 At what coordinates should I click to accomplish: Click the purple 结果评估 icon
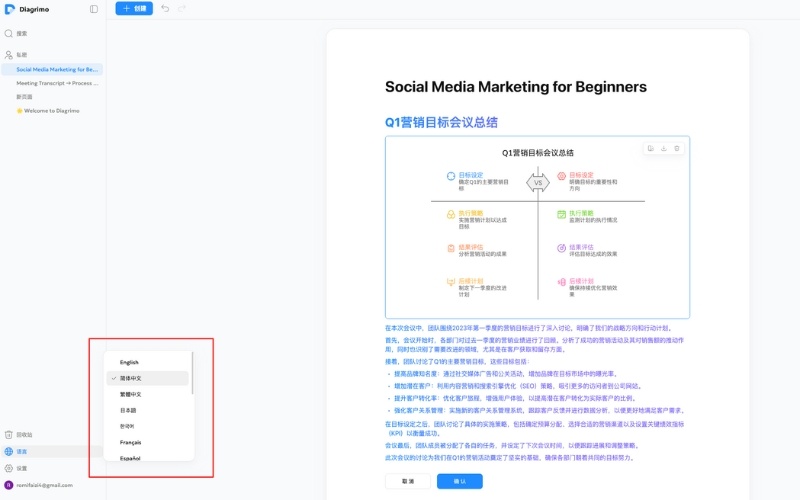[561, 248]
